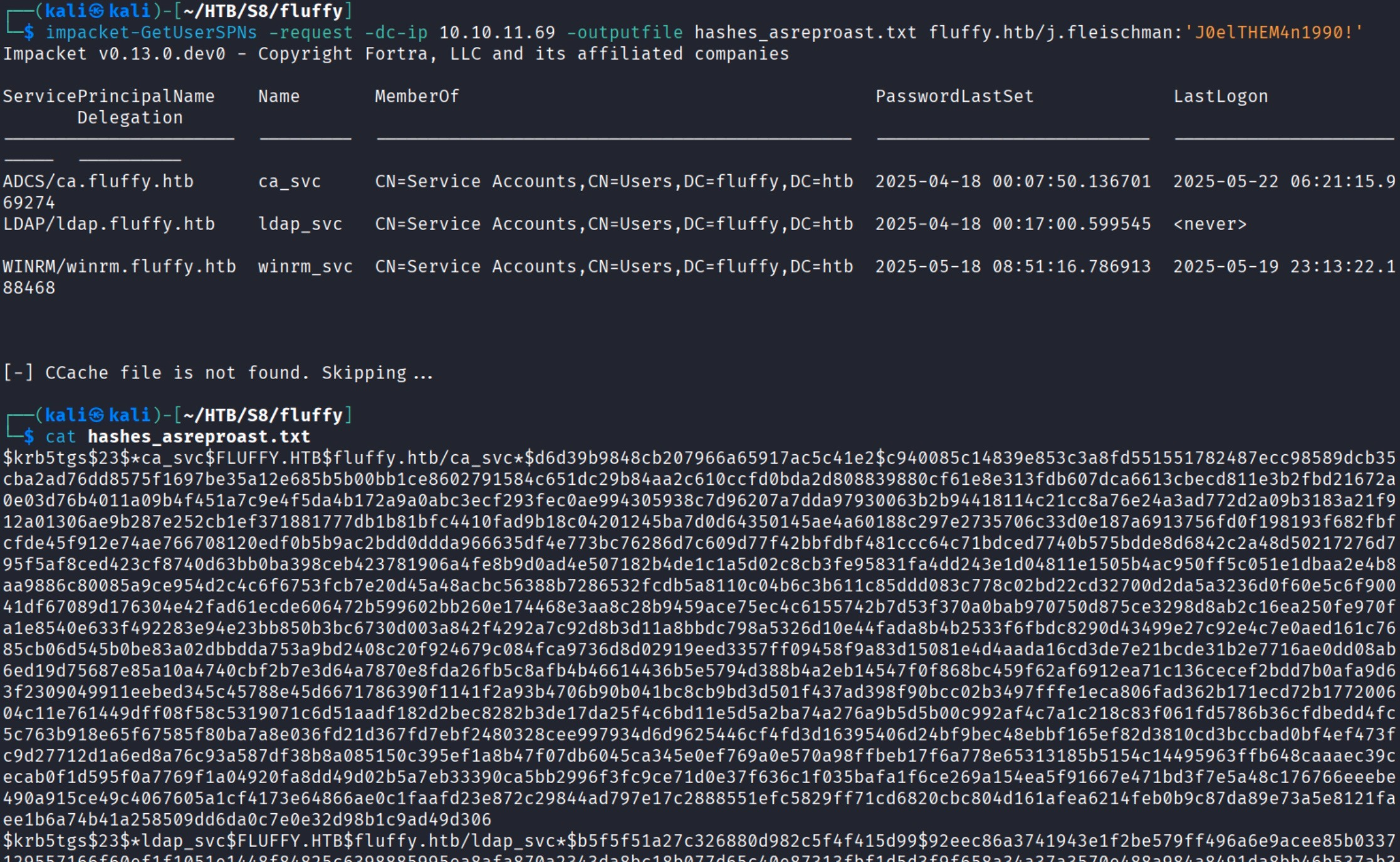Image resolution: width=1400 pixels, height=862 pixels.
Task: Click the -dc-ip option text
Action: tap(399, 33)
